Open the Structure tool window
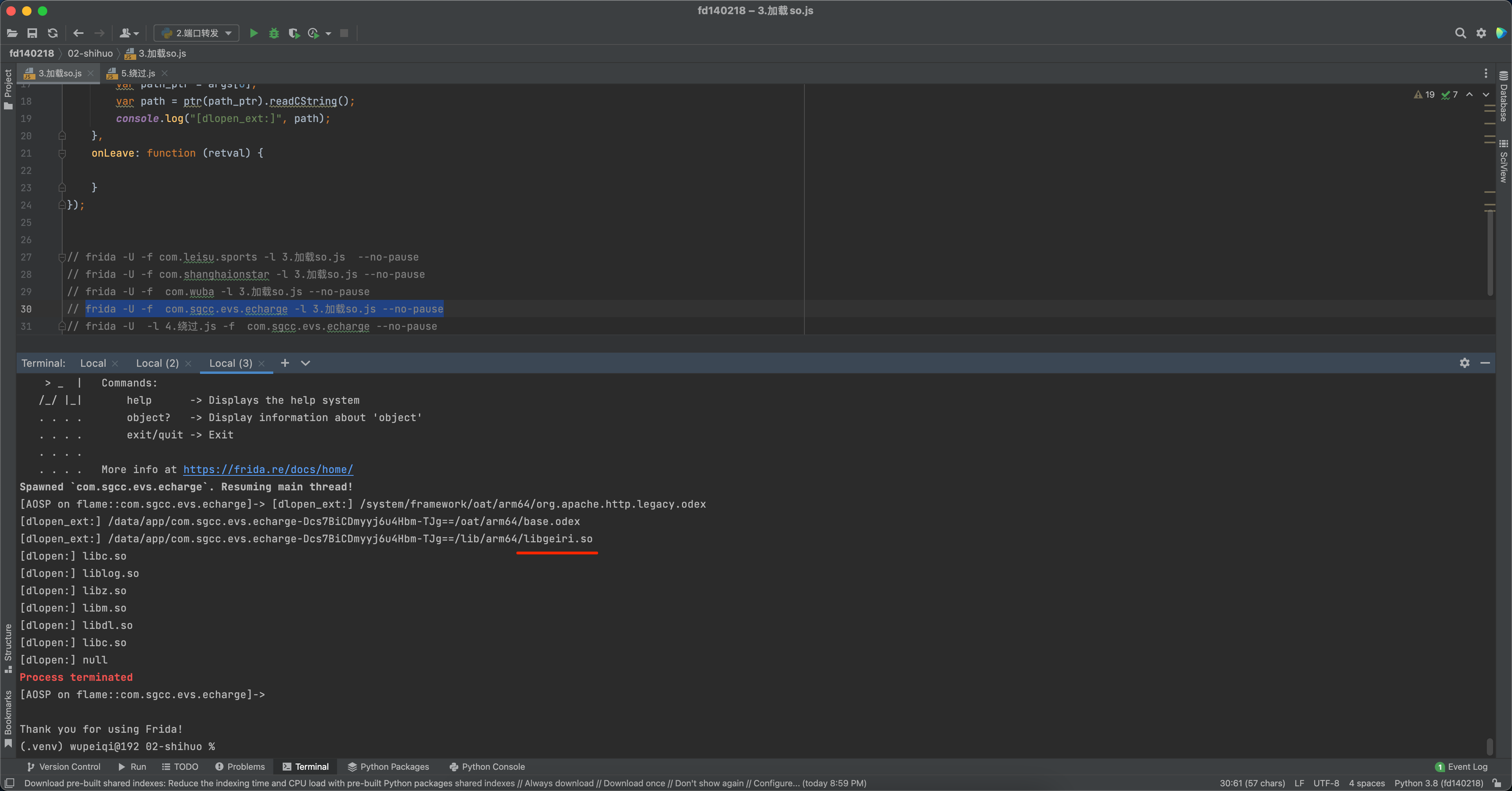This screenshot has width=1512, height=791. point(7,648)
